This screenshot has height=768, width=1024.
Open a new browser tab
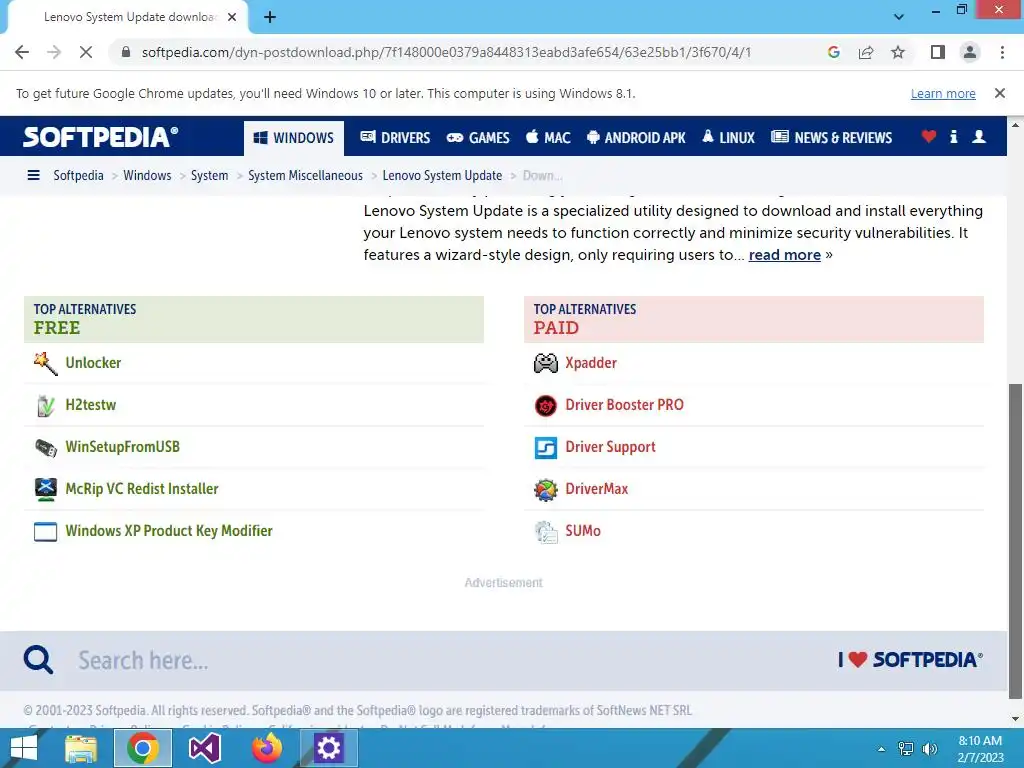click(270, 17)
